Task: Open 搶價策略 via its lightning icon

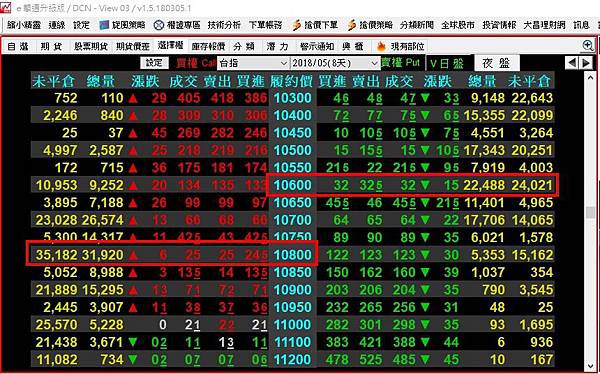Action: point(352,25)
